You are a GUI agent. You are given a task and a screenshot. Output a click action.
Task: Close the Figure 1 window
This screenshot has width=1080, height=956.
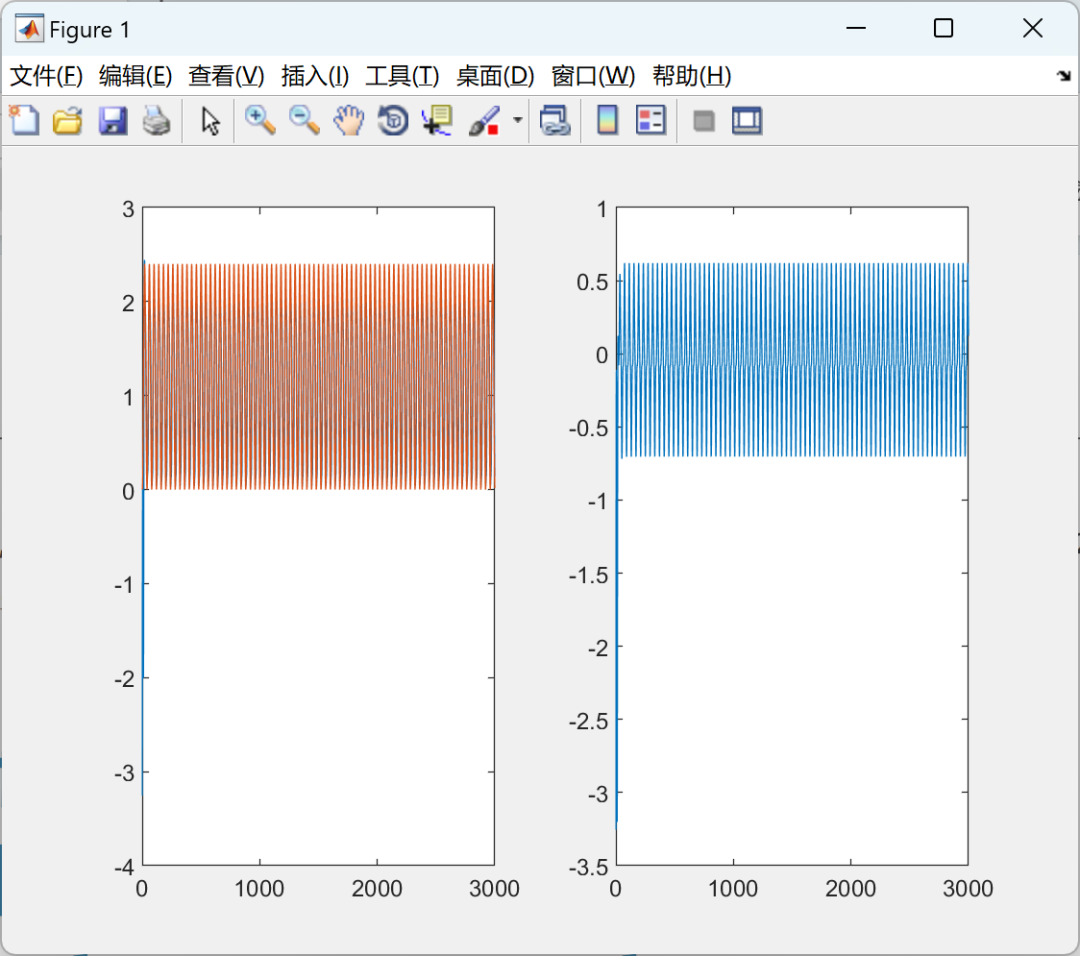pos(1032,28)
